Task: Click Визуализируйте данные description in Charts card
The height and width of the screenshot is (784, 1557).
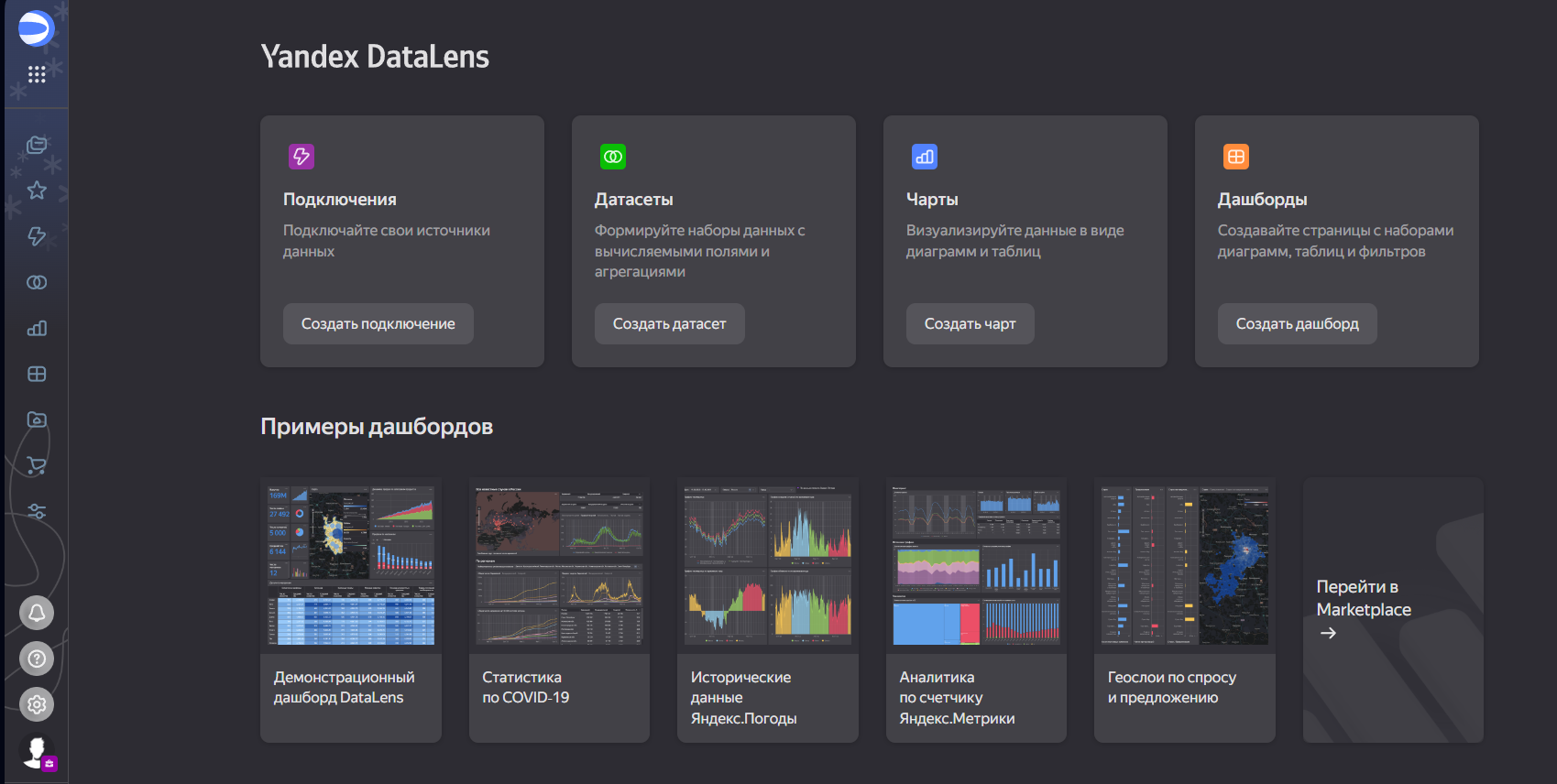Action: [1015, 241]
